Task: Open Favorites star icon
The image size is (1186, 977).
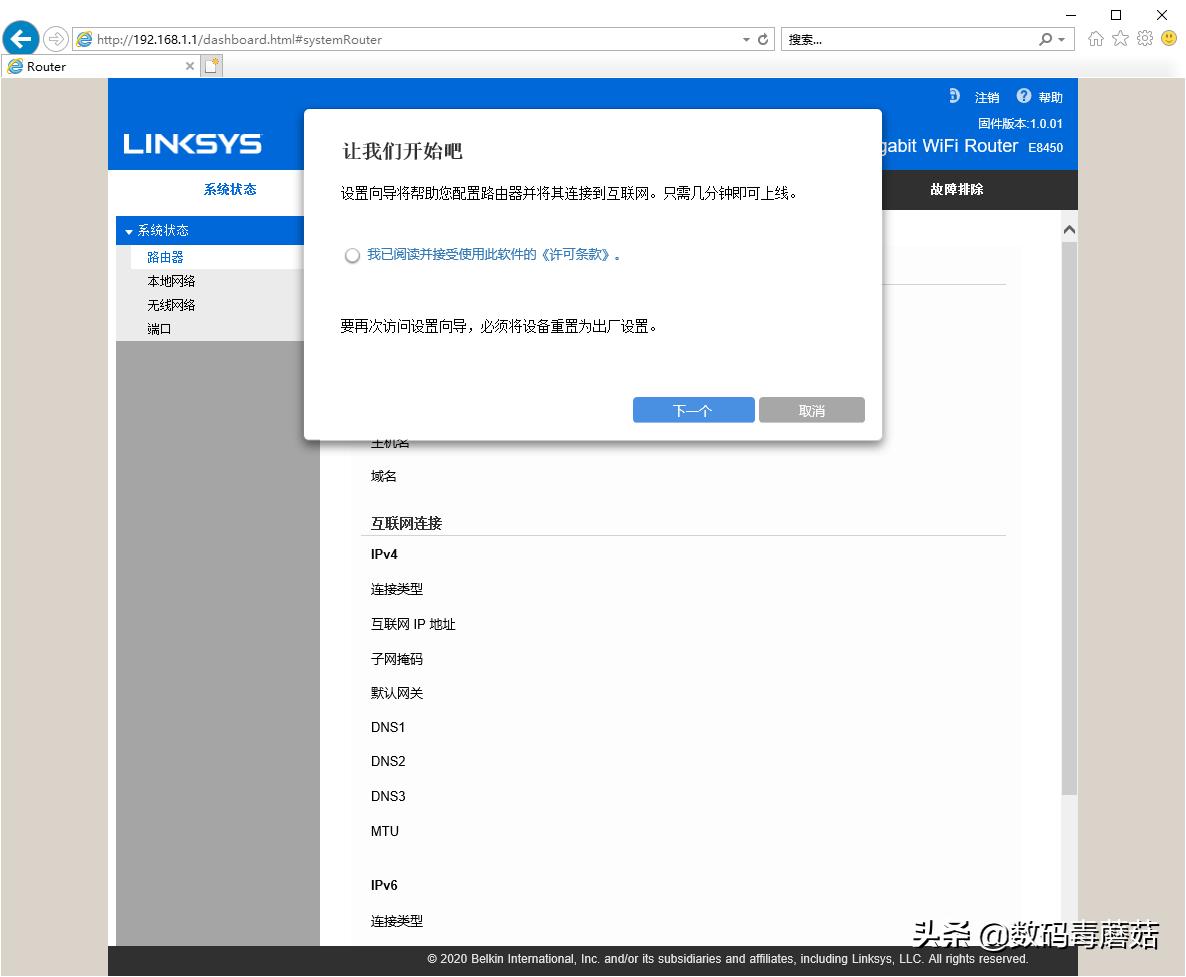Action: click(1120, 39)
